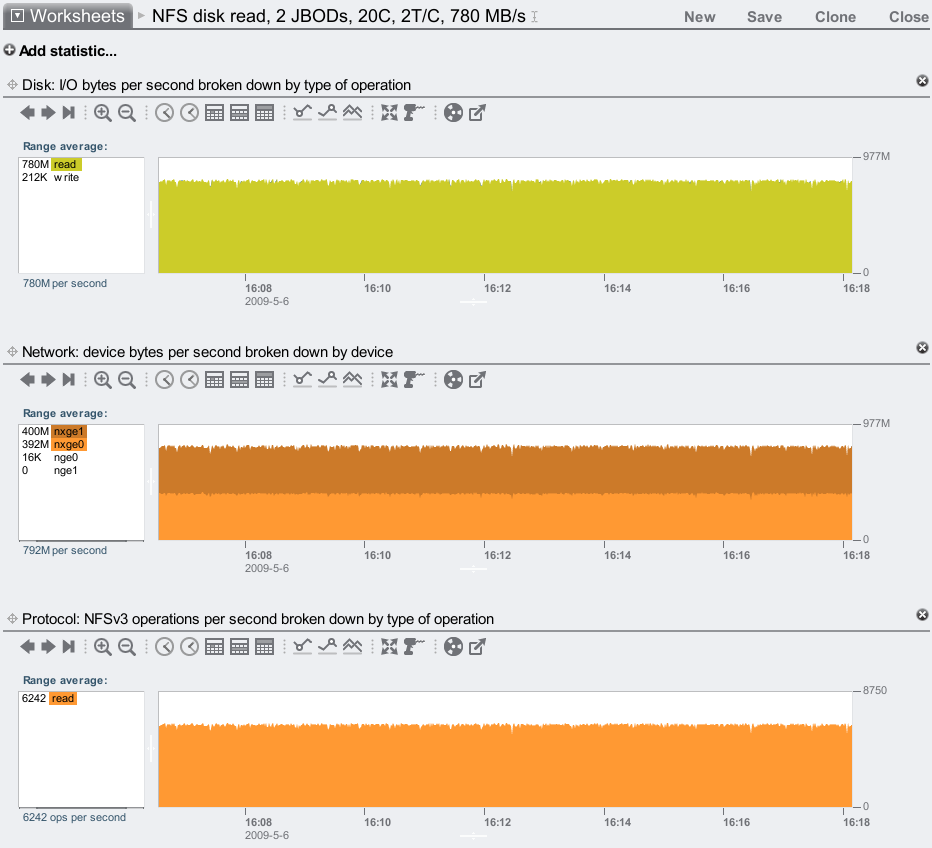
Task: Clone this worksheet
Action: (835, 17)
